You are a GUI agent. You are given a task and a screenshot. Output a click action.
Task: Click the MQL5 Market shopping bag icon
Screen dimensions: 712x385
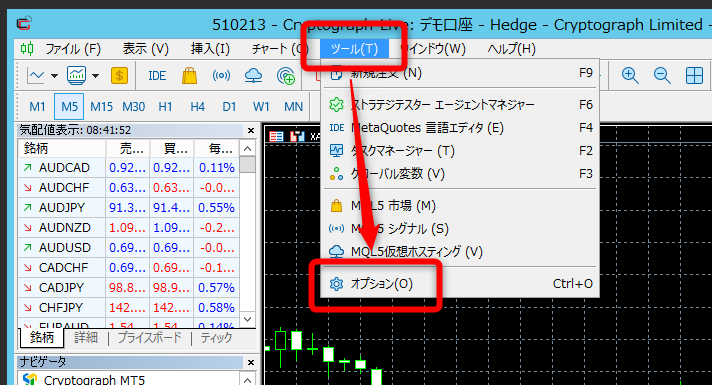tap(189, 75)
